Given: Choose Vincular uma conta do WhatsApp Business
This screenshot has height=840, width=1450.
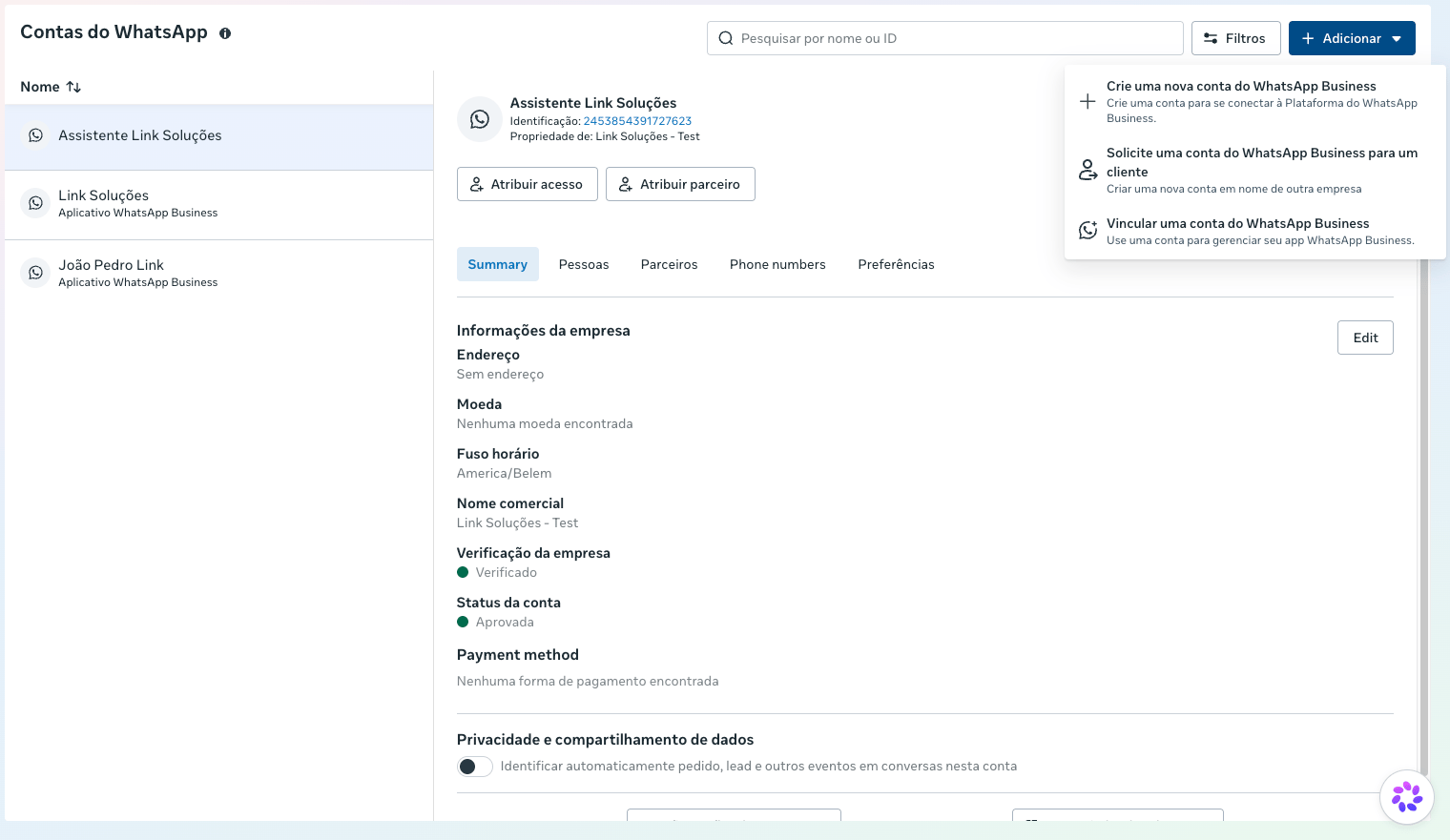Looking at the screenshot, I should pos(1254,231).
